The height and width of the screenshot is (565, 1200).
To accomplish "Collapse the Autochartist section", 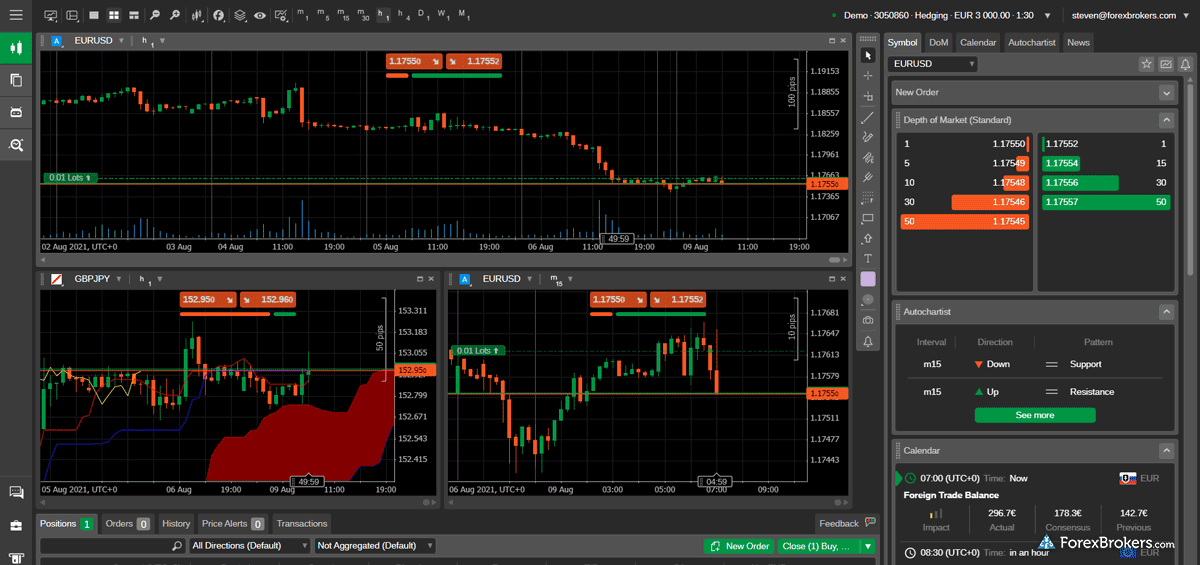I will 1166,312.
